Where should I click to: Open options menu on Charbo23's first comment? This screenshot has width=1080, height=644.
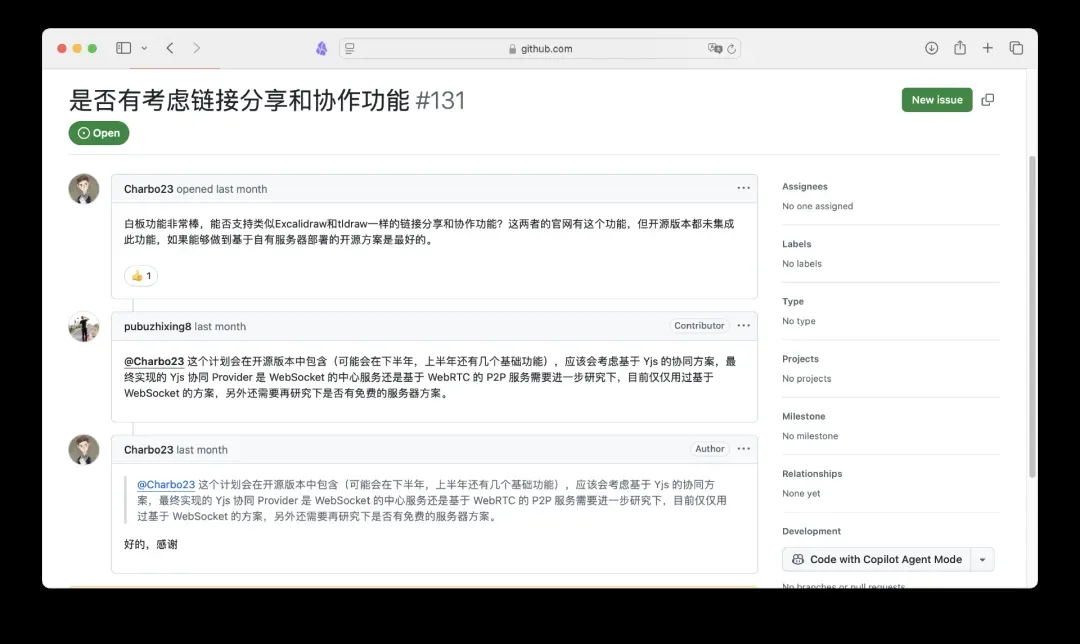coord(743,188)
